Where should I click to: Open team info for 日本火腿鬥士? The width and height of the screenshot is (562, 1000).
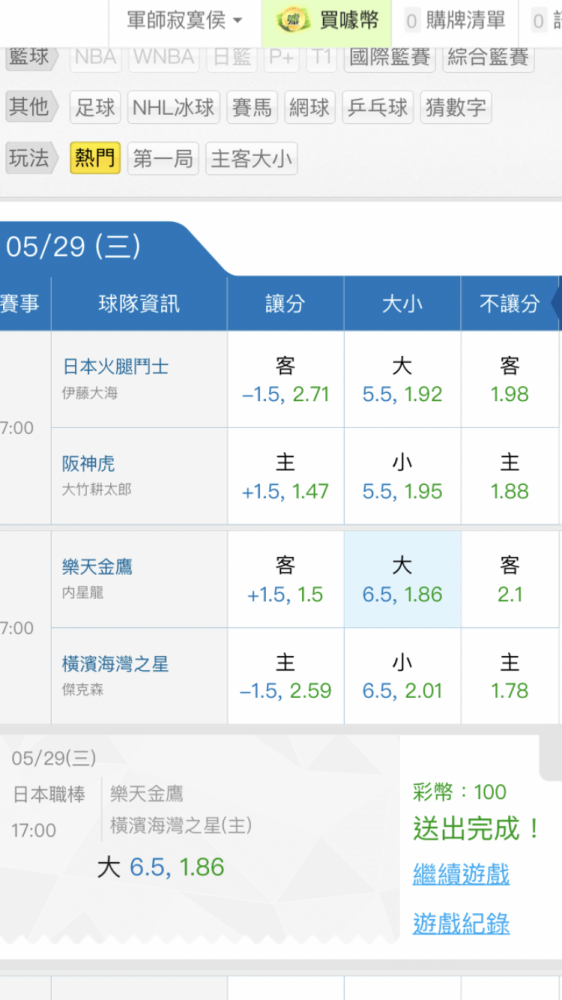click(115, 367)
